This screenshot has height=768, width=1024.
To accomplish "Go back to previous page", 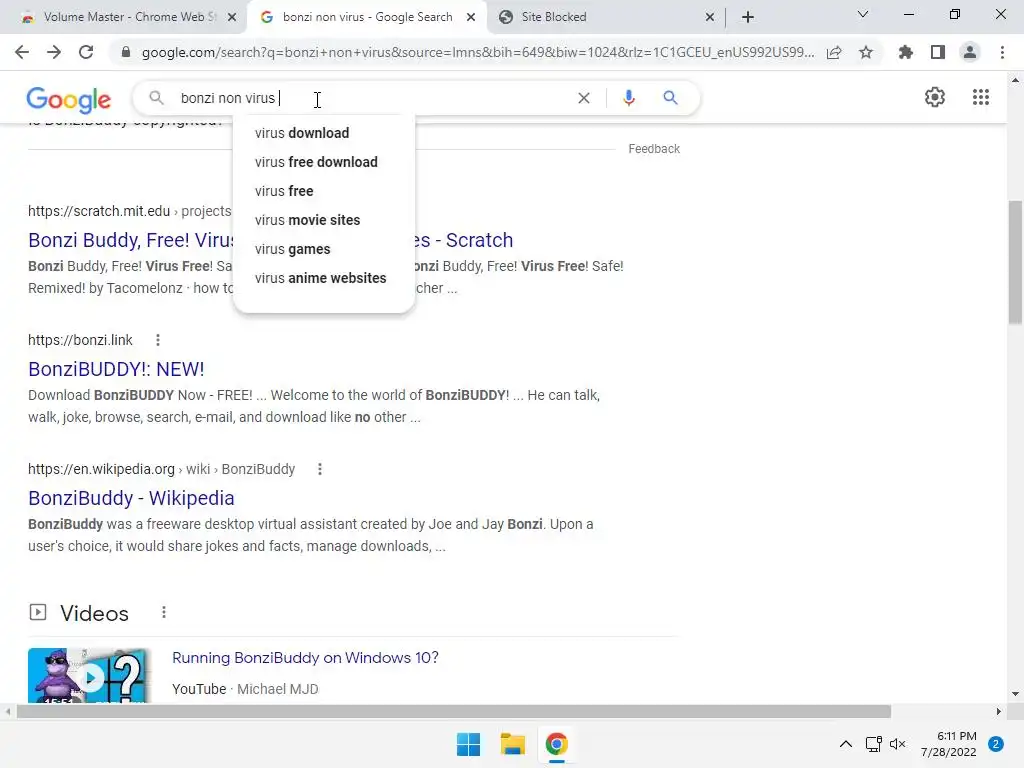I will 22,52.
